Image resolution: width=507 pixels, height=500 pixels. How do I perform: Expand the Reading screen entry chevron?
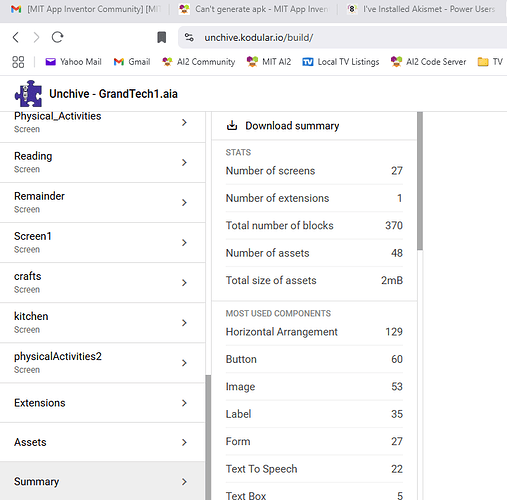coord(184,162)
